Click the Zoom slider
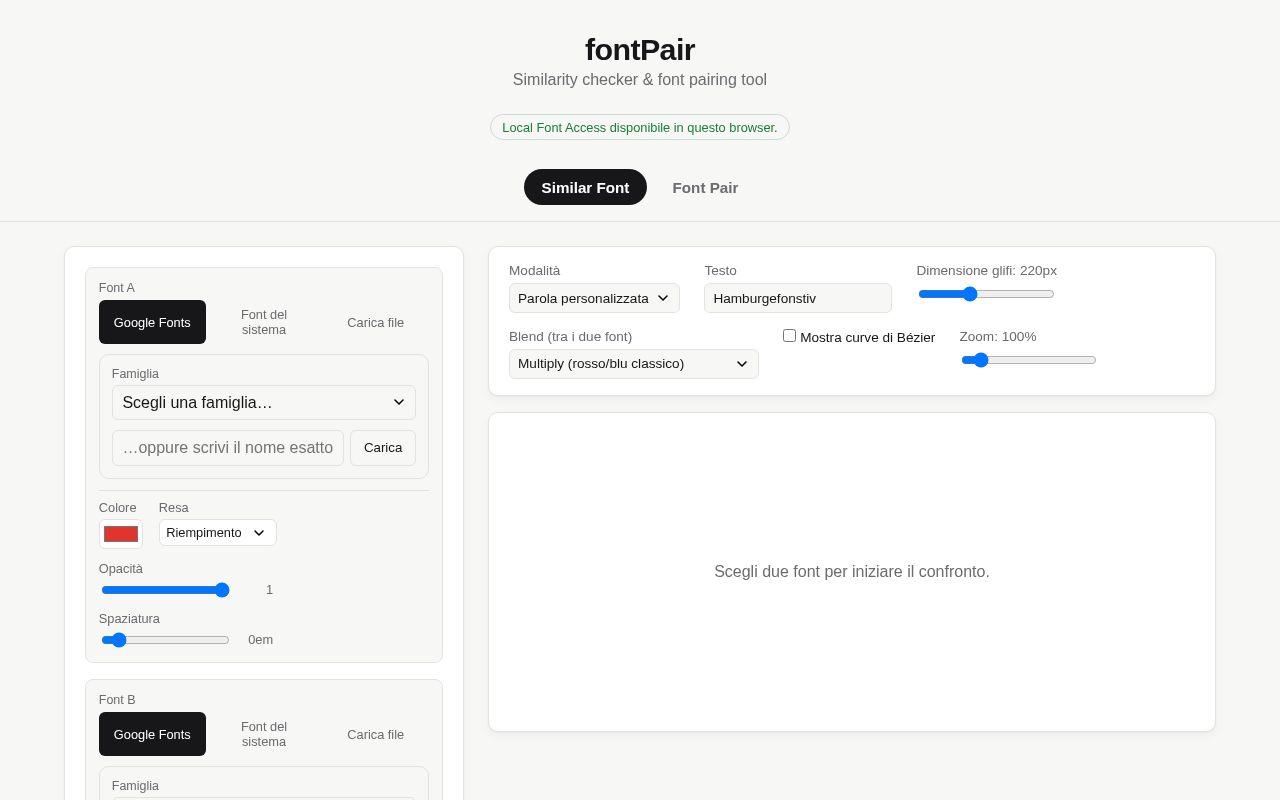 point(1029,360)
